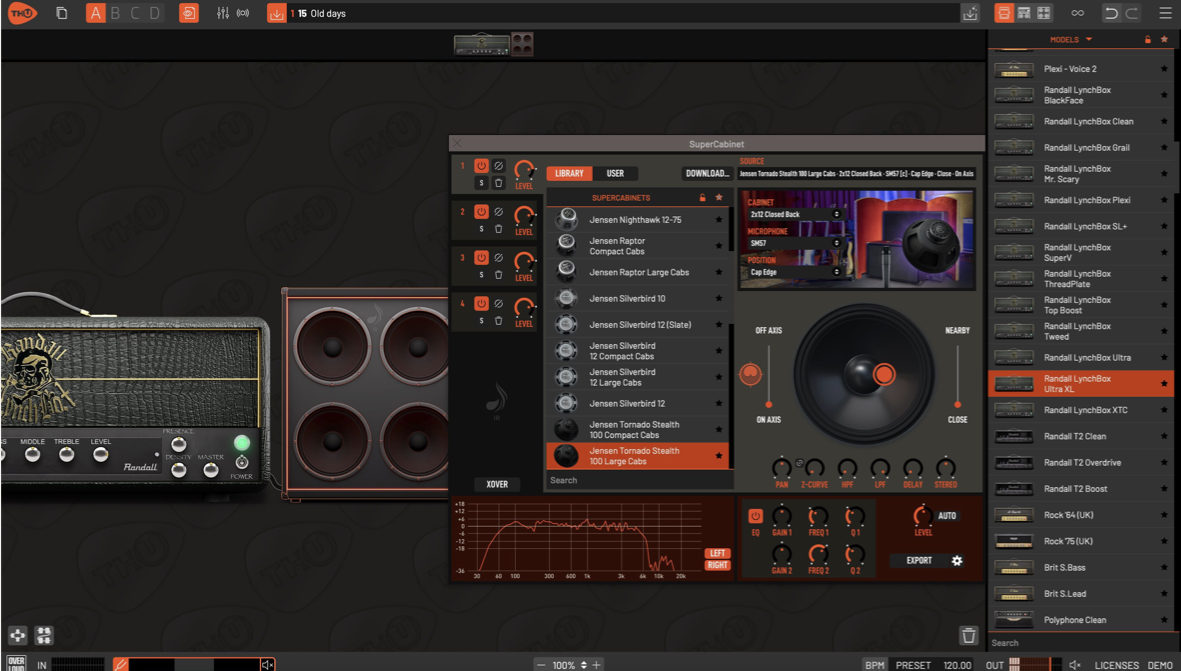The height and width of the screenshot is (671, 1181).
Task: Toggle power for SuperCabinet slot 4
Action: pyautogui.click(x=481, y=303)
